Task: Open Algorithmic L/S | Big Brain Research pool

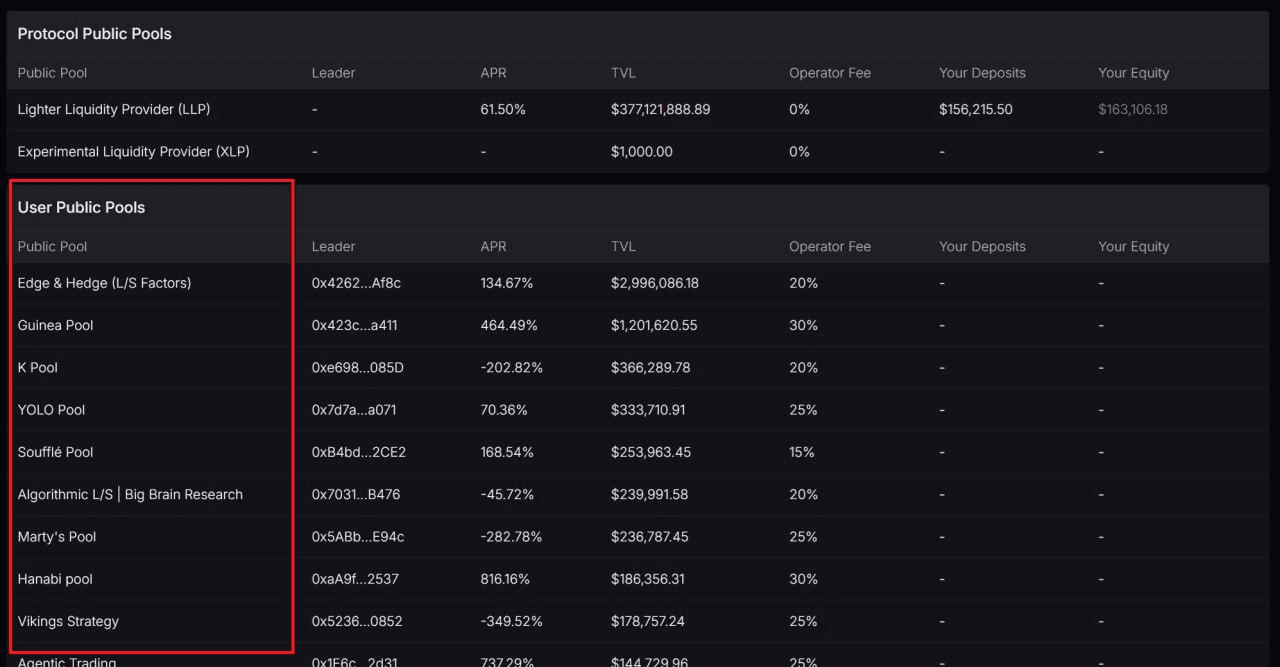Action: [x=130, y=494]
